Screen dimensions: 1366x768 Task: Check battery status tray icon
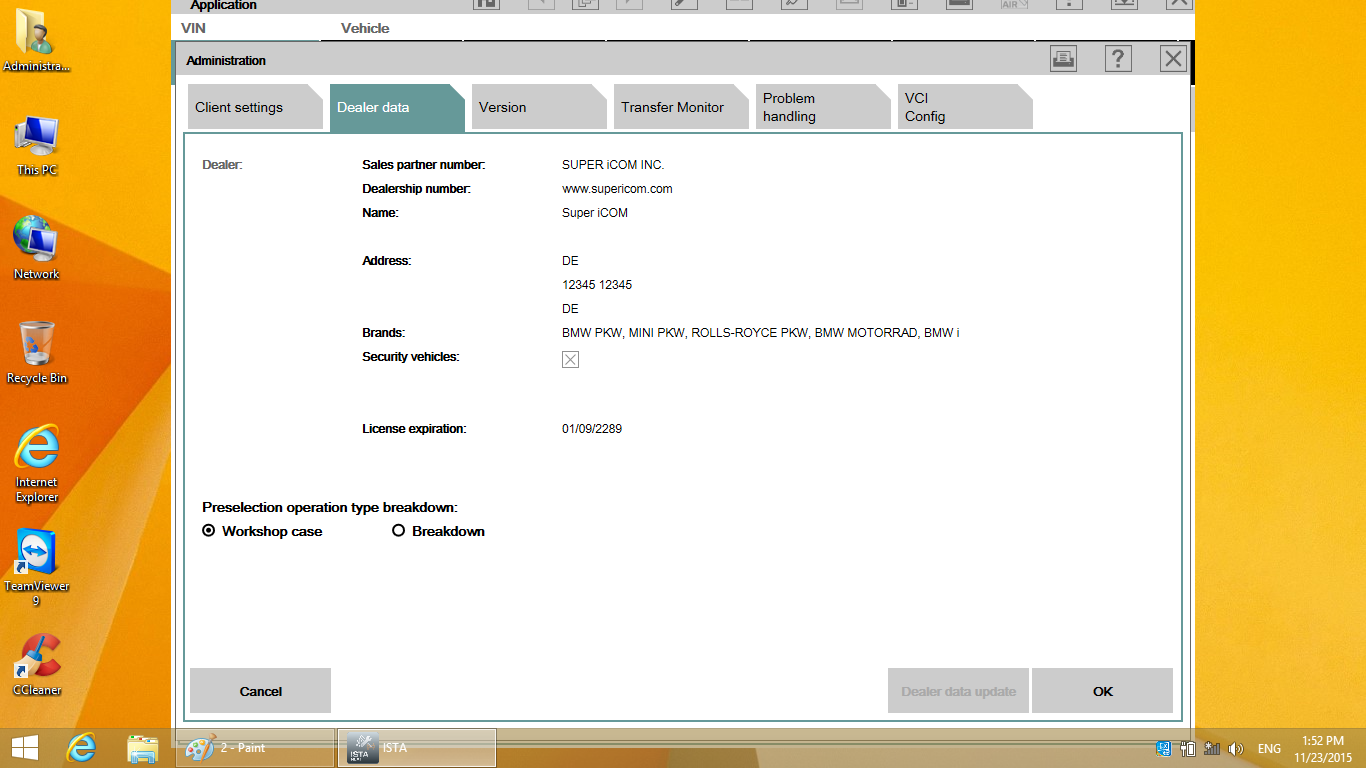click(x=1188, y=748)
